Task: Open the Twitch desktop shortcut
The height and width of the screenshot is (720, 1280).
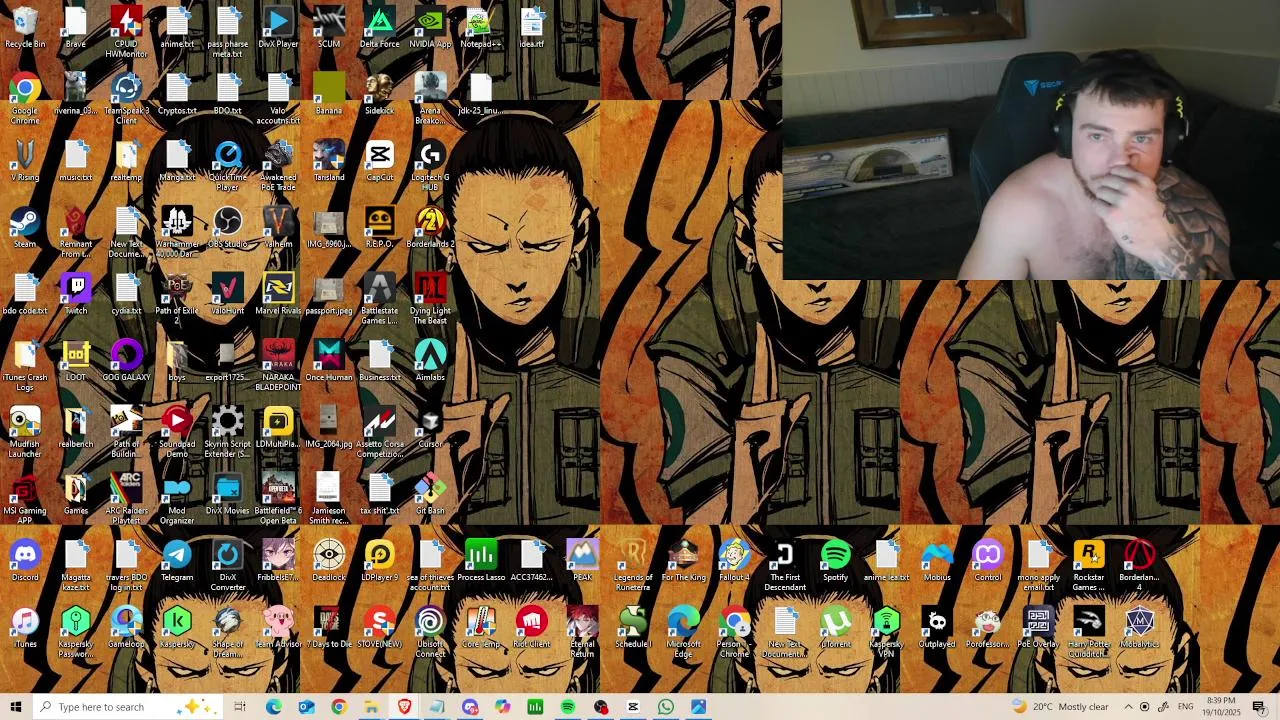Action: coord(76,295)
